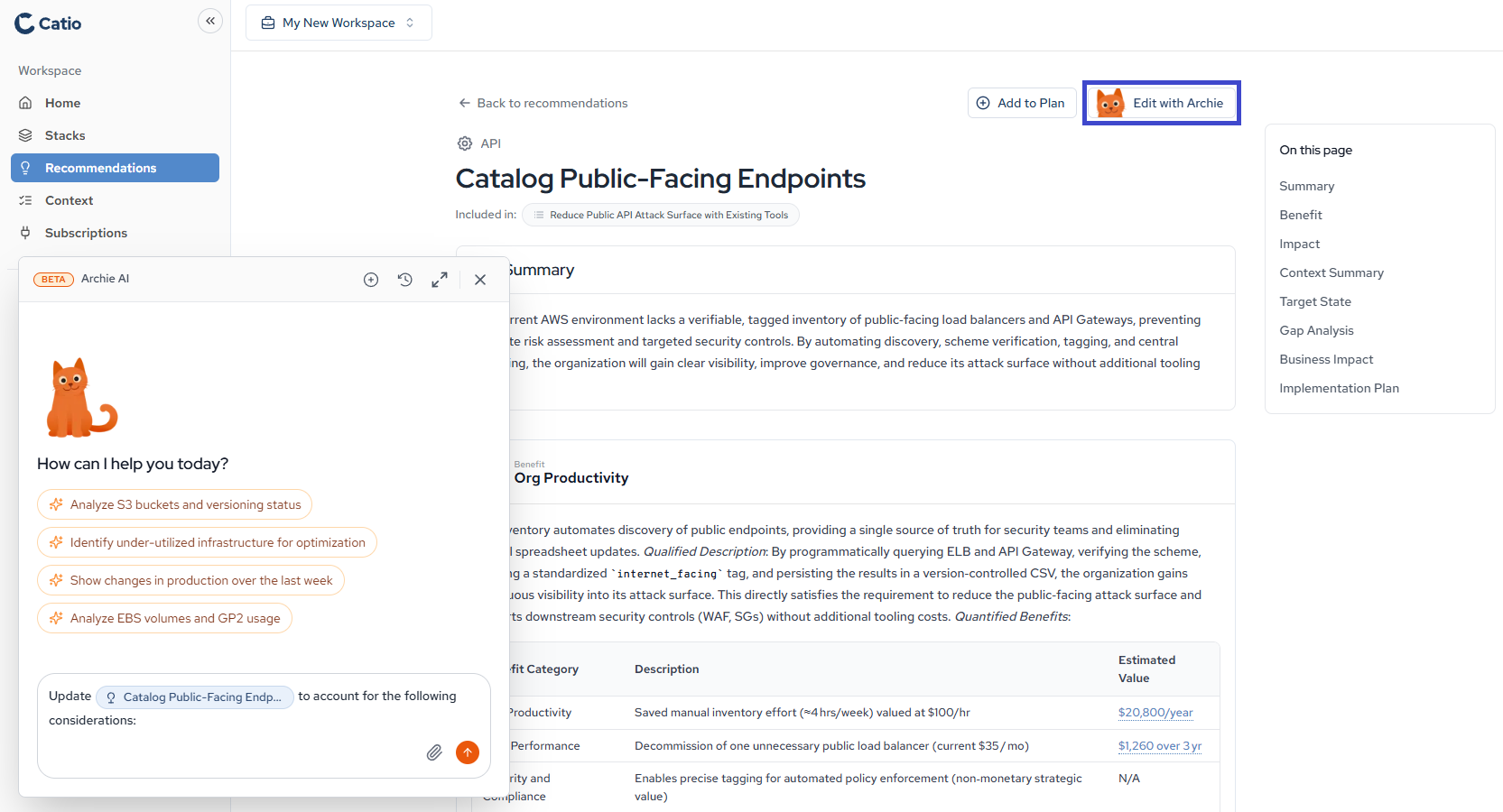Click the $20,800/year value

point(1155,712)
